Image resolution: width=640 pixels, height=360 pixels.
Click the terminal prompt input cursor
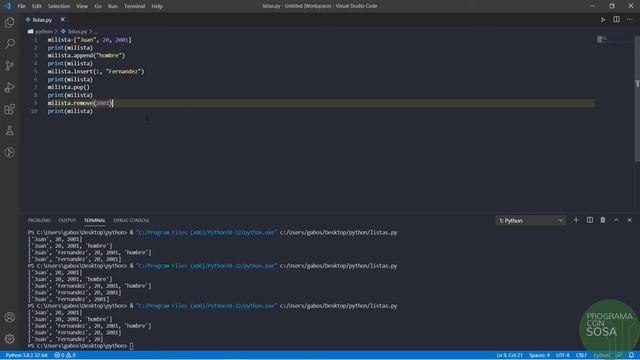pos(131,346)
